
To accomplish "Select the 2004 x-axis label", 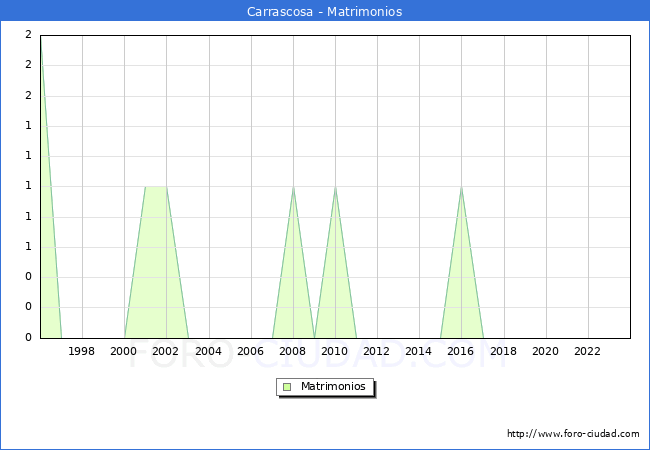I will coord(209,351).
